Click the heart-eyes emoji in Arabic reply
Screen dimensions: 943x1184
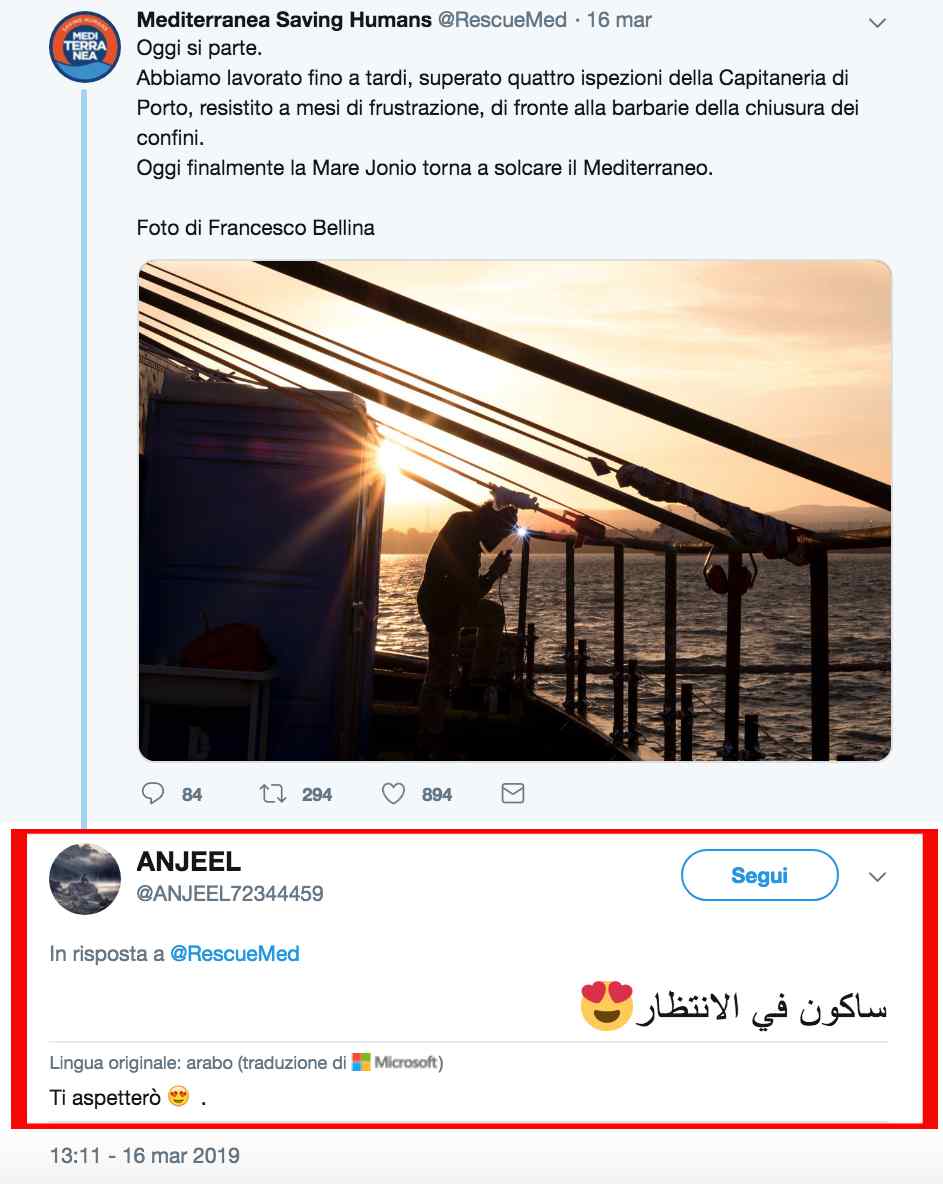[607, 1006]
